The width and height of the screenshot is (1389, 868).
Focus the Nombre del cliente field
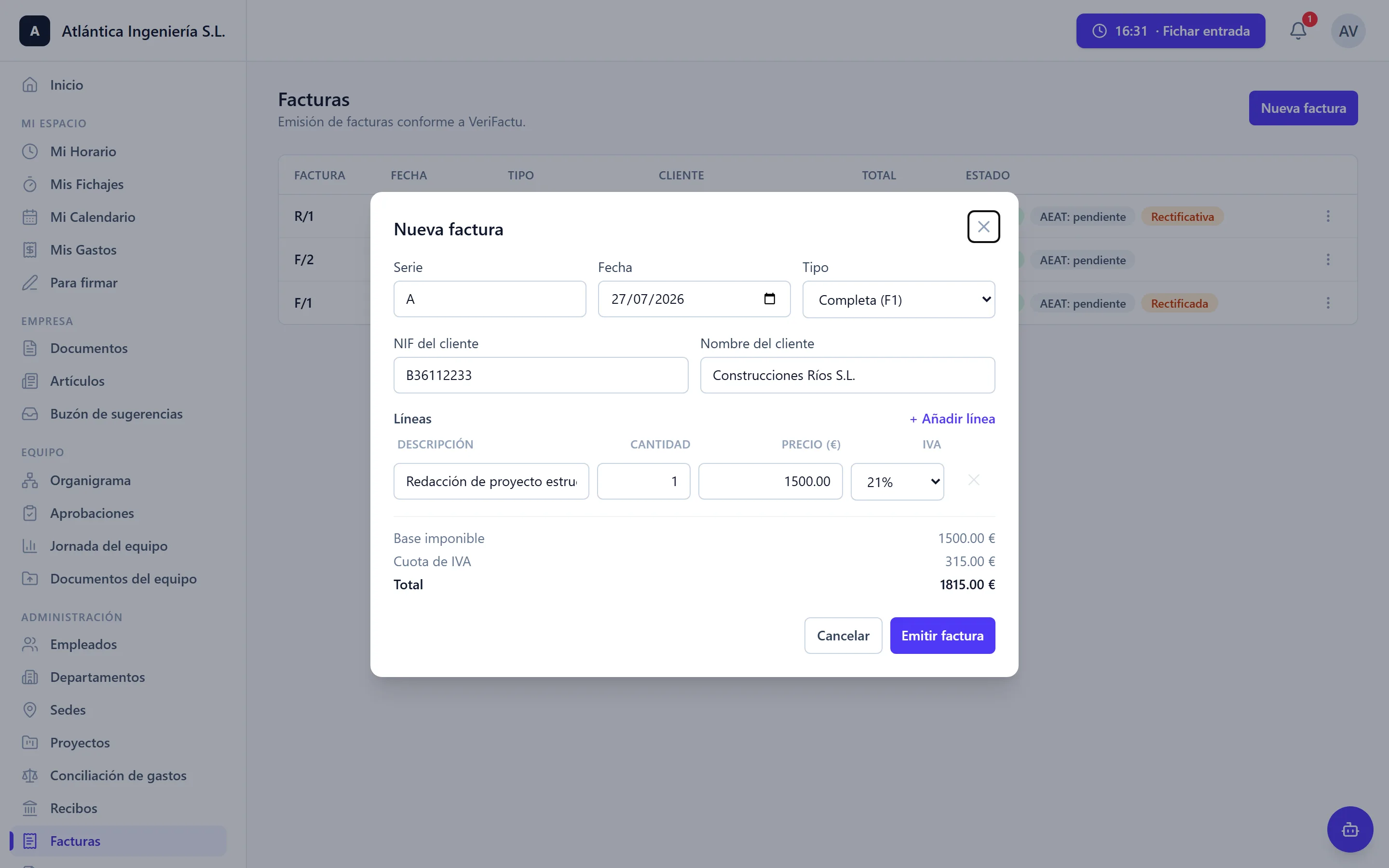(847, 376)
